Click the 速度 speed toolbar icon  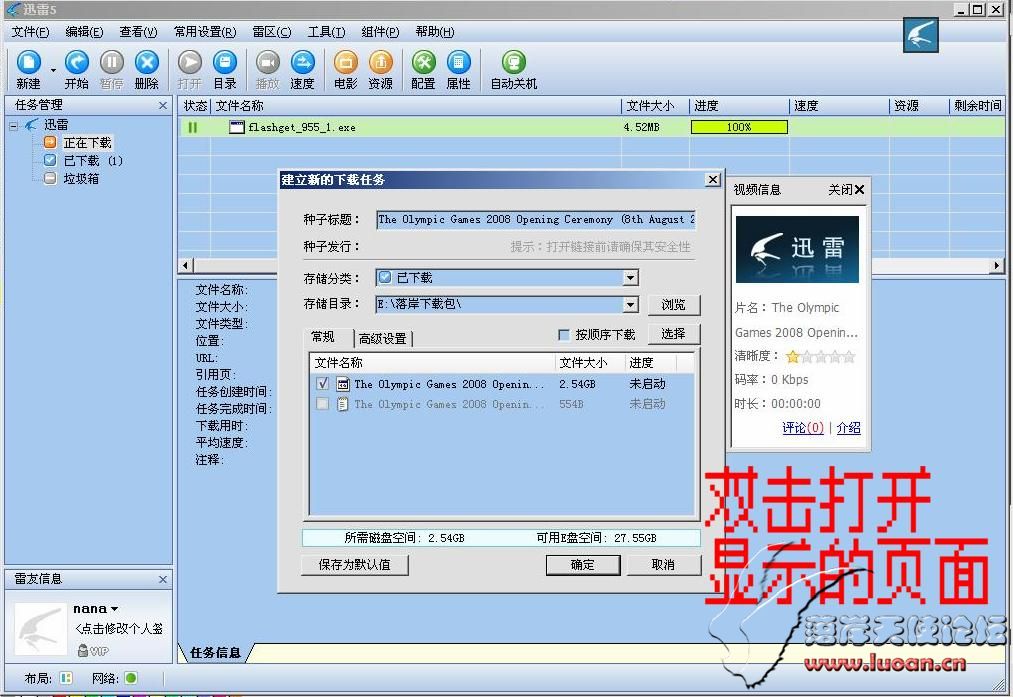pos(302,63)
